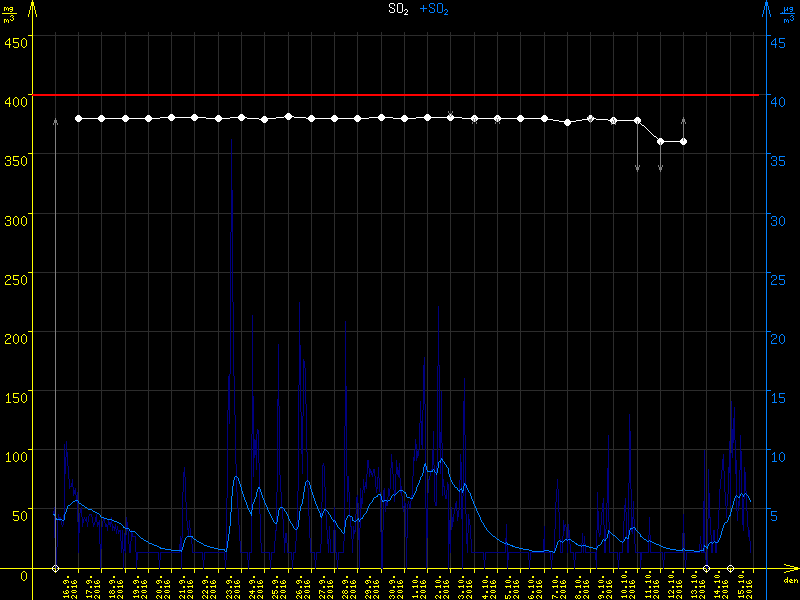The image size is (800, 600).
Task: Click the 'den' x-axis label
Action: pos(790,579)
